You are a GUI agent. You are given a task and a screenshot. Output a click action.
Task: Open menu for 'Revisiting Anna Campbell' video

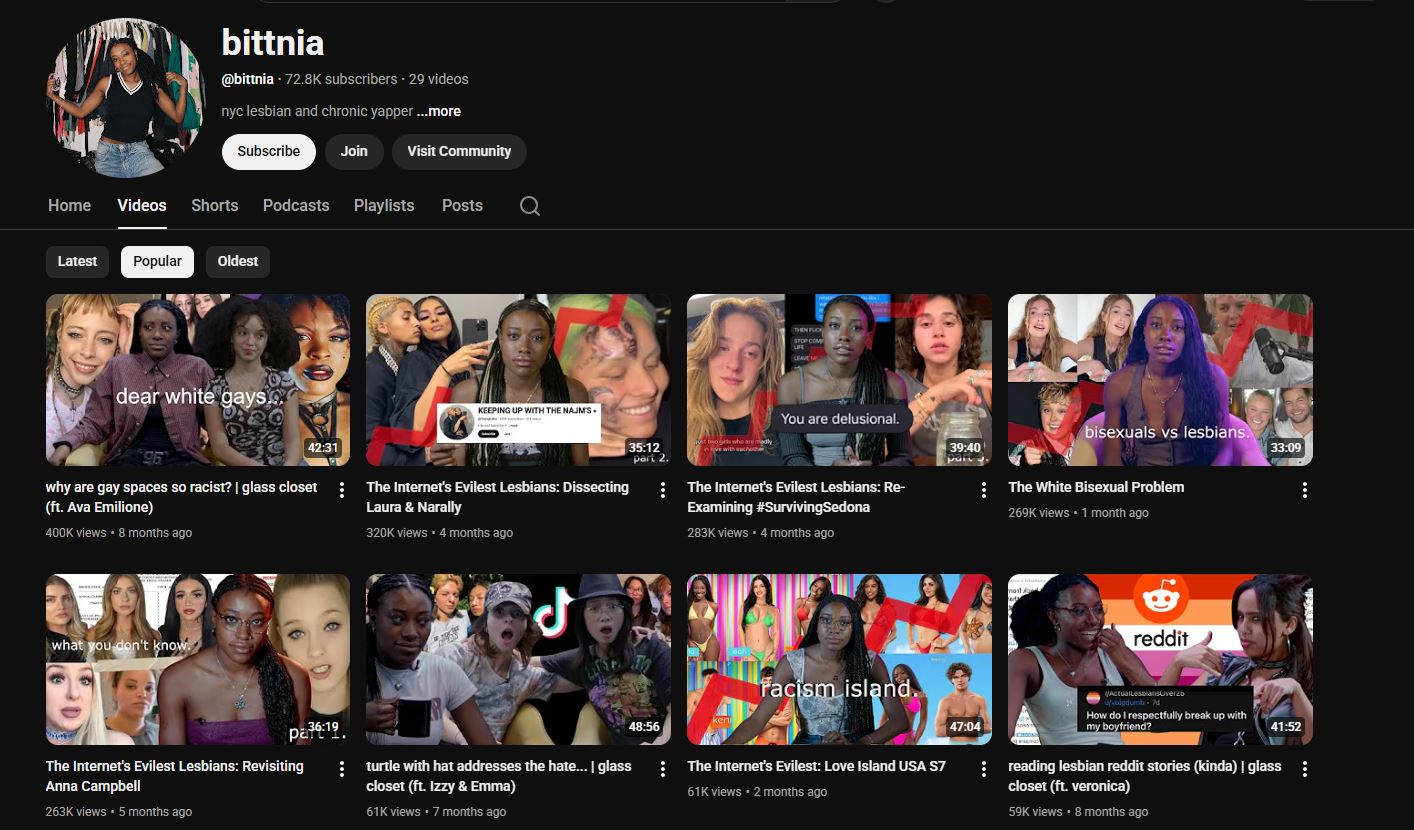342,769
